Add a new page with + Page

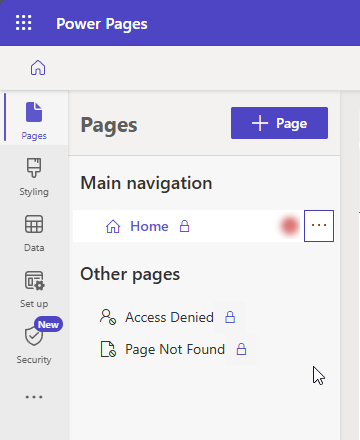click(x=279, y=123)
